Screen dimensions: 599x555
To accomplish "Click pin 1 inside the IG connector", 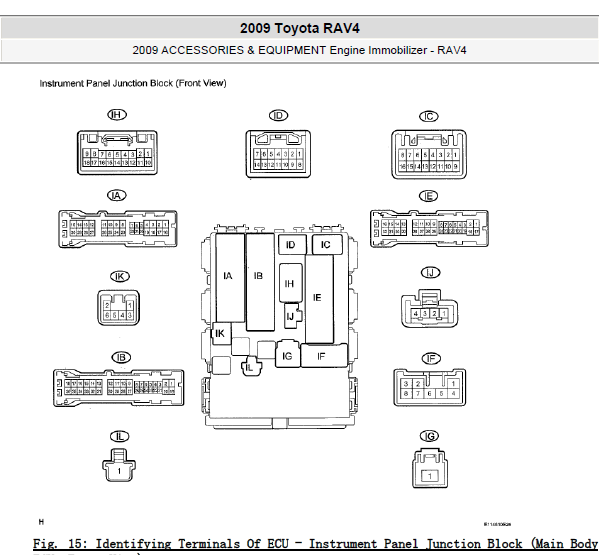I will pyautogui.click(x=430, y=476).
